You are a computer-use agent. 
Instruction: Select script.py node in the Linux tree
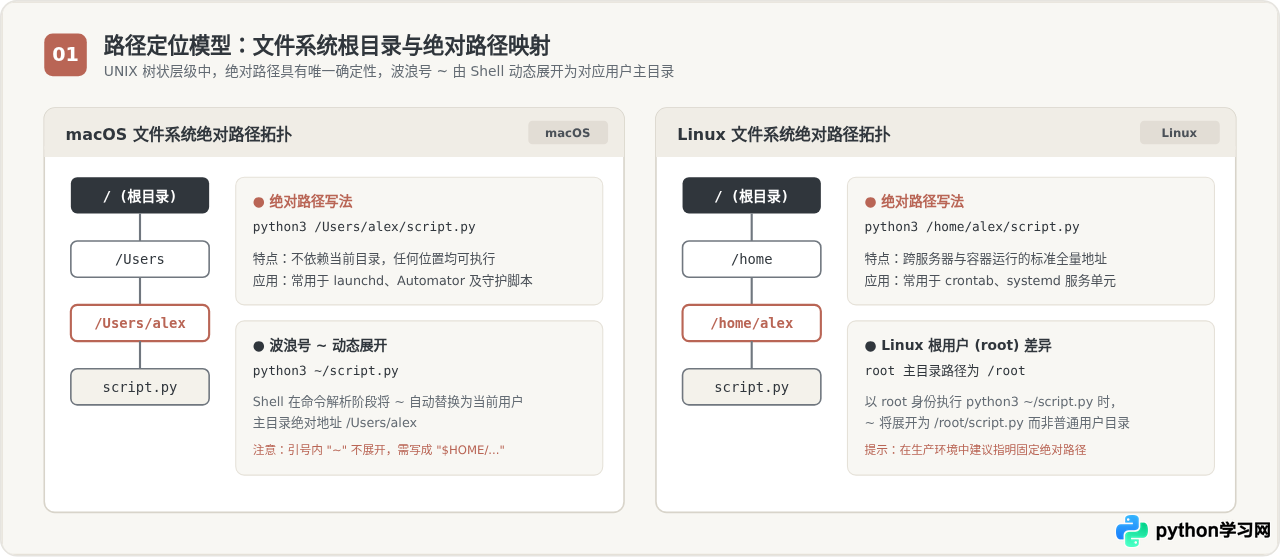click(752, 387)
